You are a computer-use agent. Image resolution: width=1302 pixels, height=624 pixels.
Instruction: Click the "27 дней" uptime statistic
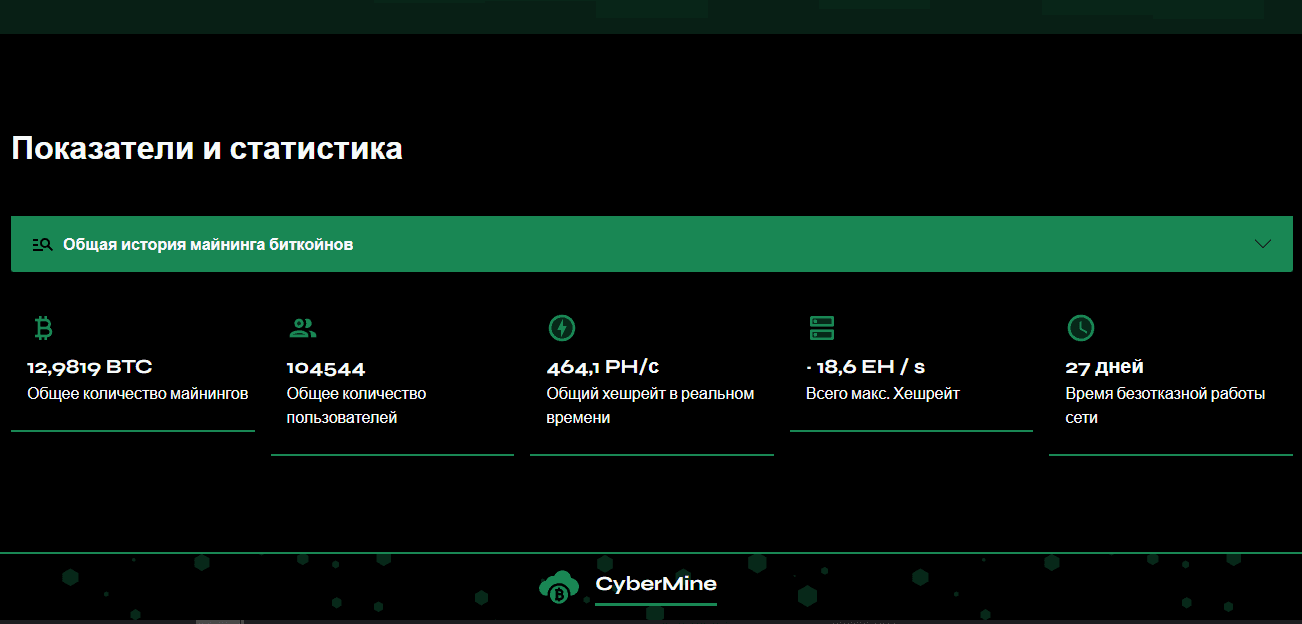1104,366
